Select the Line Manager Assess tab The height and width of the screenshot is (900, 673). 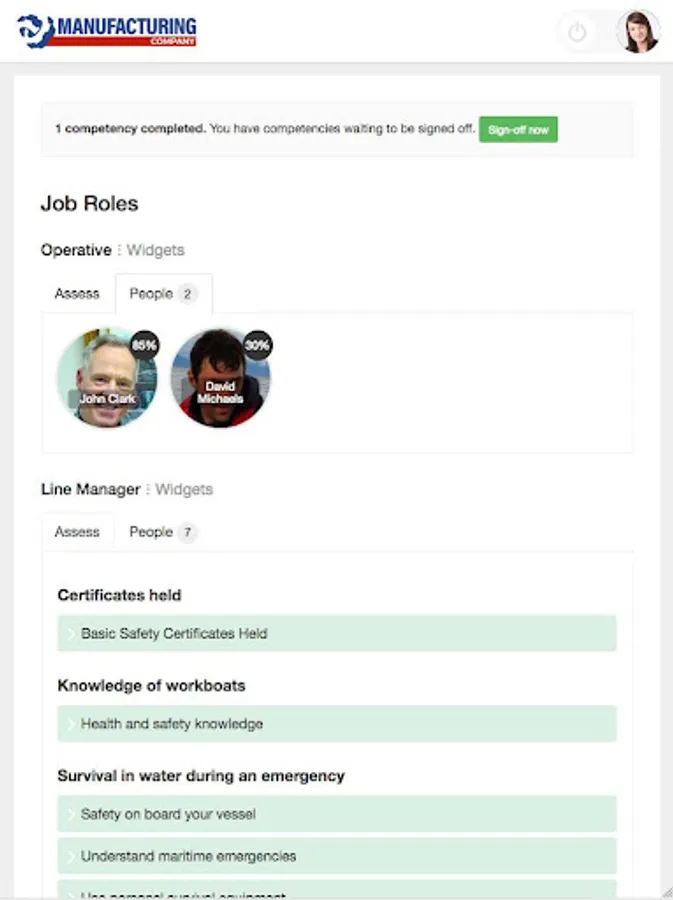(x=77, y=532)
